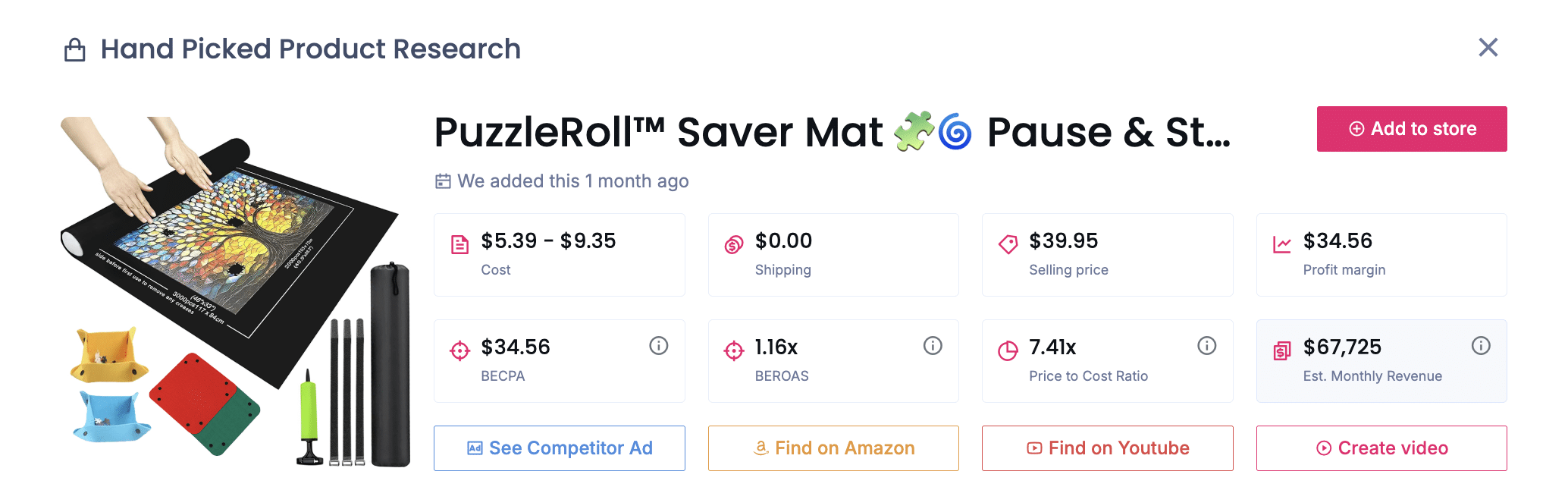This screenshot has width=1568, height=487.
Task: Open Find on Youtube
Action: coord(1107,448)
